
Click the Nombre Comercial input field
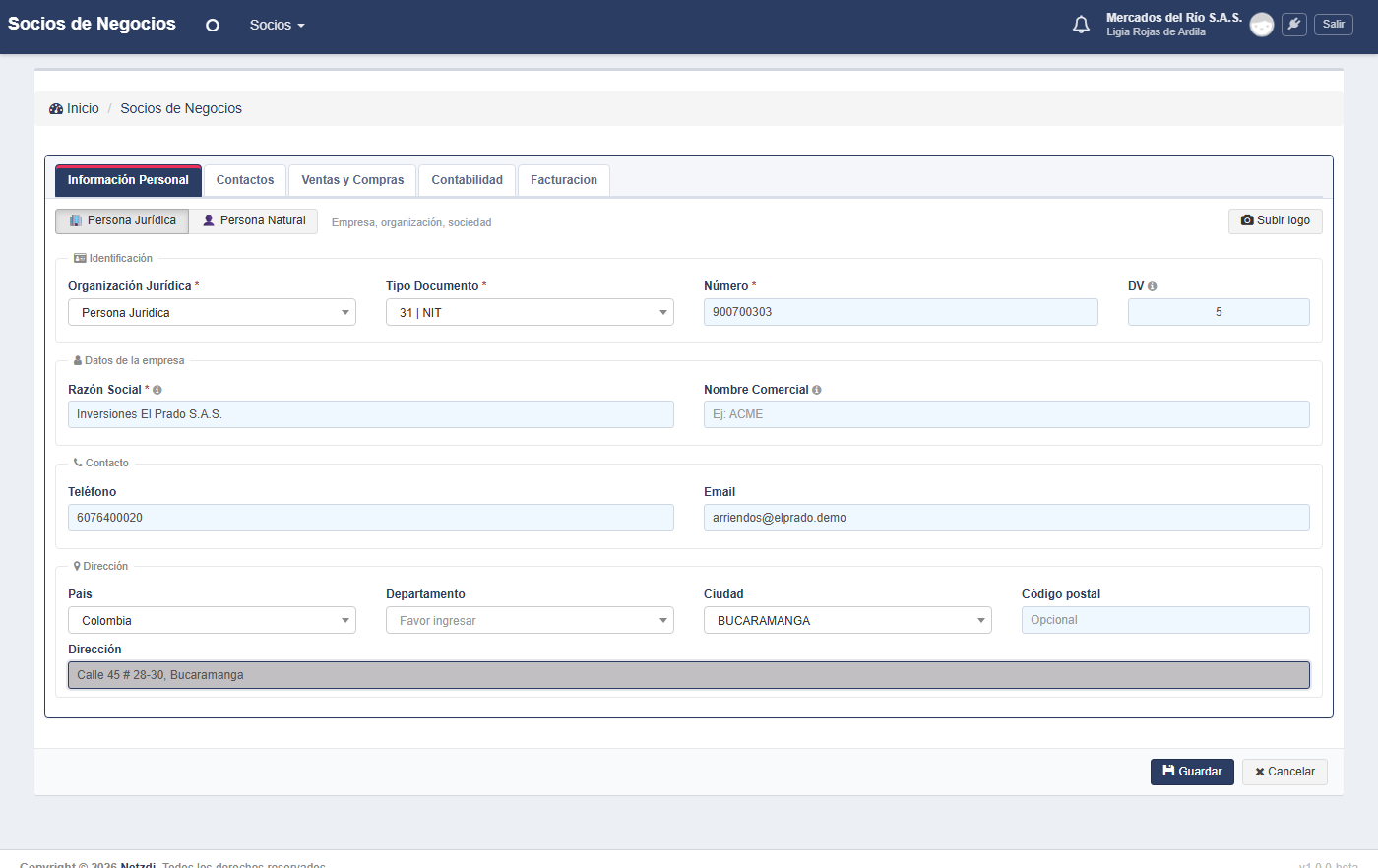coord(1007,414)
